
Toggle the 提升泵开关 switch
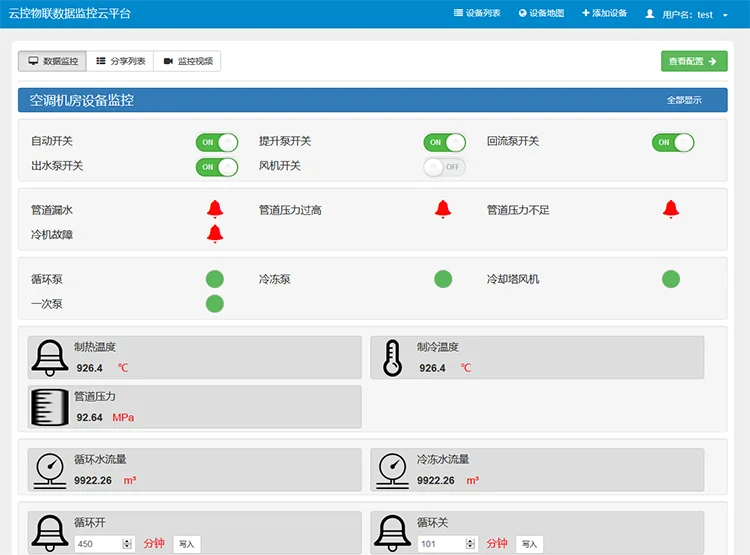tap(444, 142)
